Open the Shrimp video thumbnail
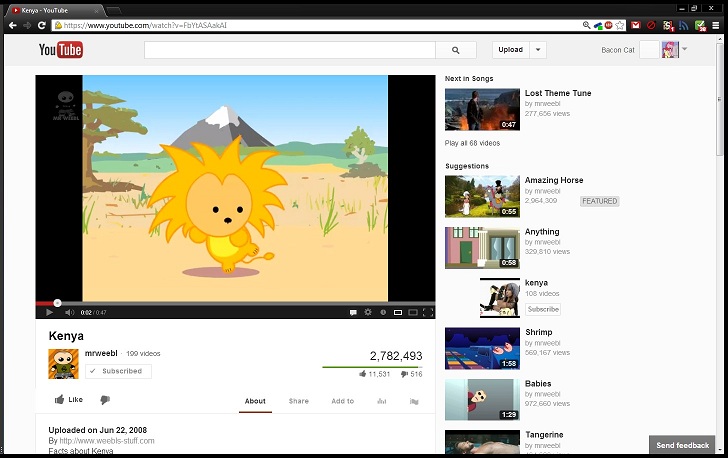The image size is (728, 458). click(x=482, y=348)
